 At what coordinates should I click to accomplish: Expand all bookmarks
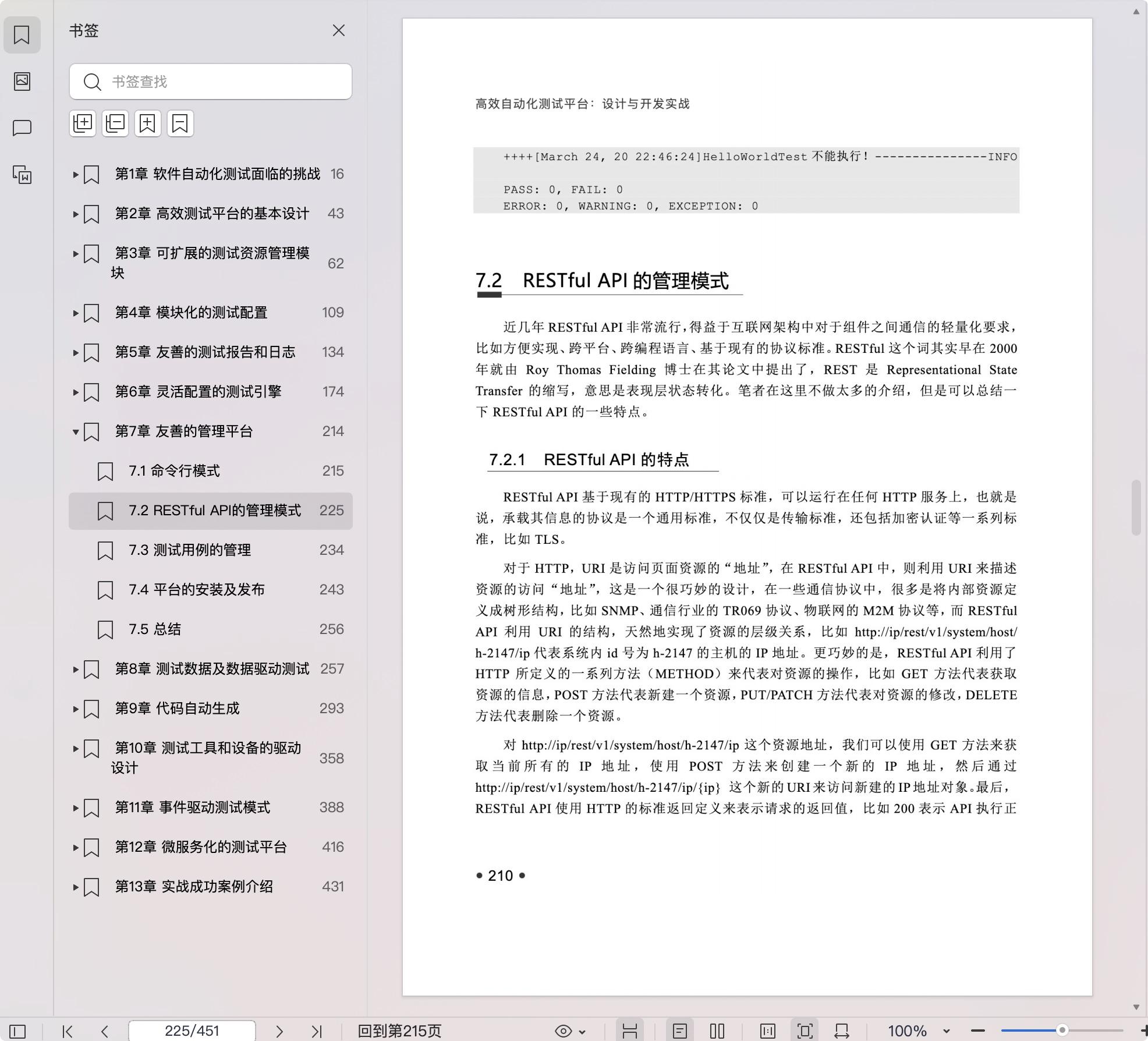[83, 123]
